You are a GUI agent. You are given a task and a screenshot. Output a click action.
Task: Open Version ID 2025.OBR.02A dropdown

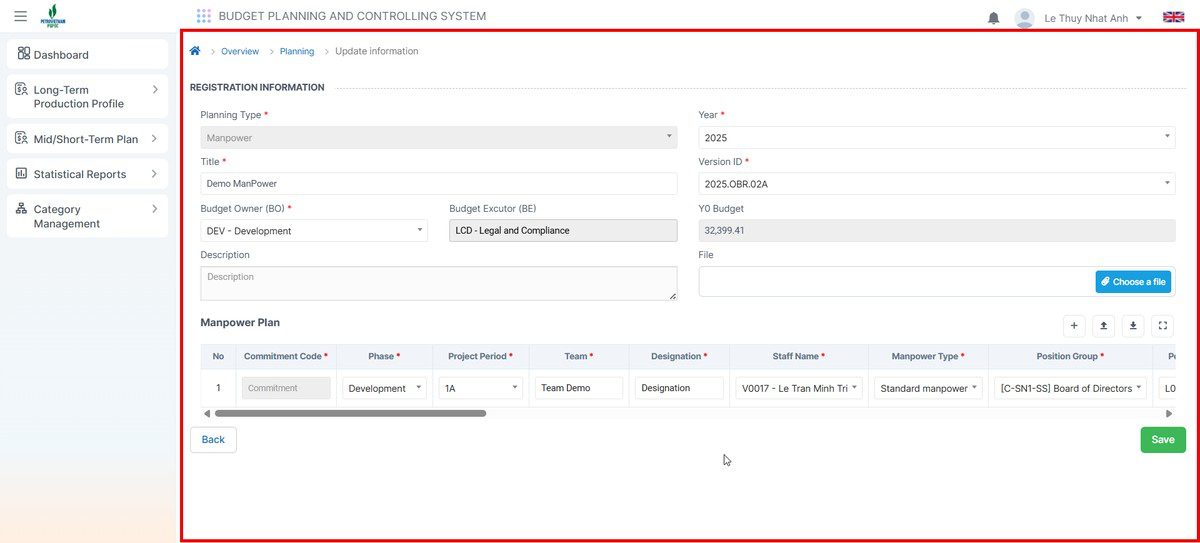(x=937, y=184)
